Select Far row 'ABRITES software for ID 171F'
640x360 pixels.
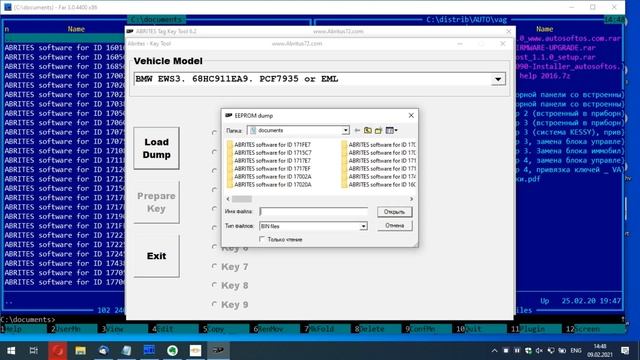coord(64,226)
